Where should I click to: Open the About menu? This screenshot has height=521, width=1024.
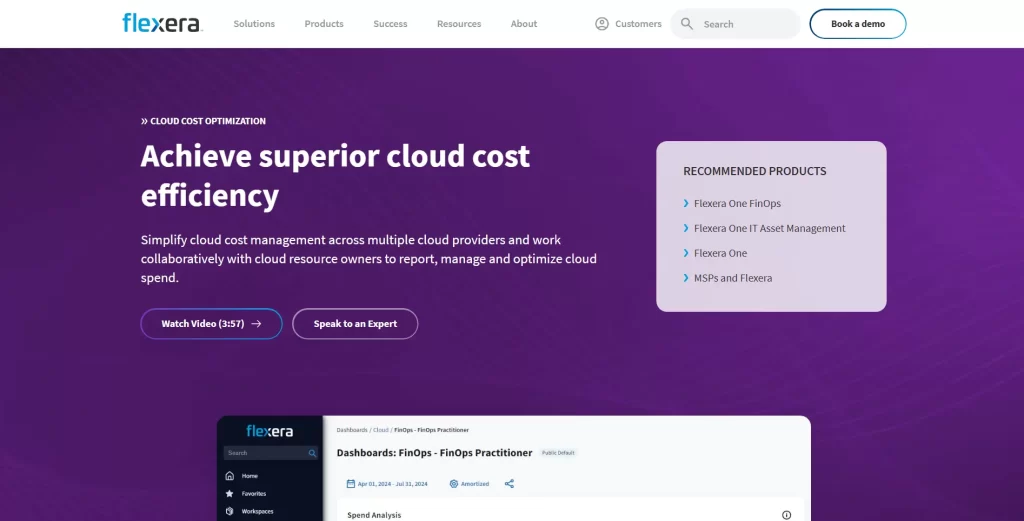click(524, 24)
